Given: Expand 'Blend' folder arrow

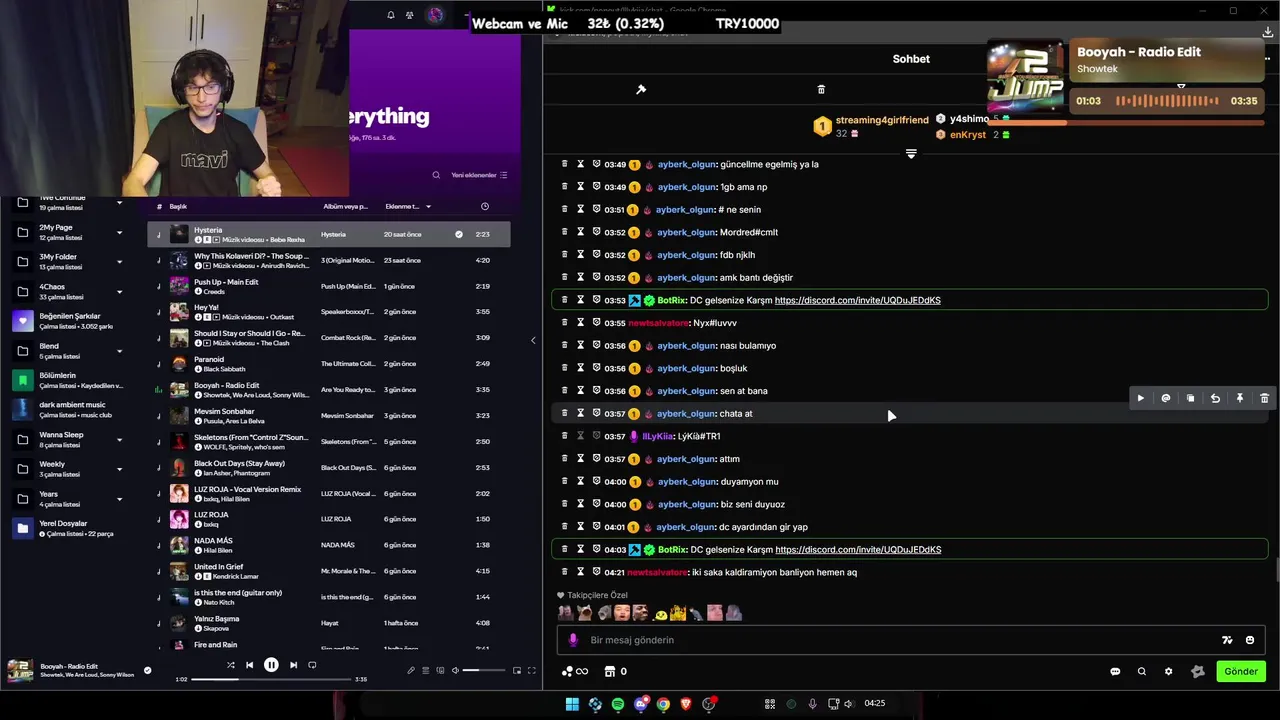Looking at the screenshot, I should coord(119,351).
